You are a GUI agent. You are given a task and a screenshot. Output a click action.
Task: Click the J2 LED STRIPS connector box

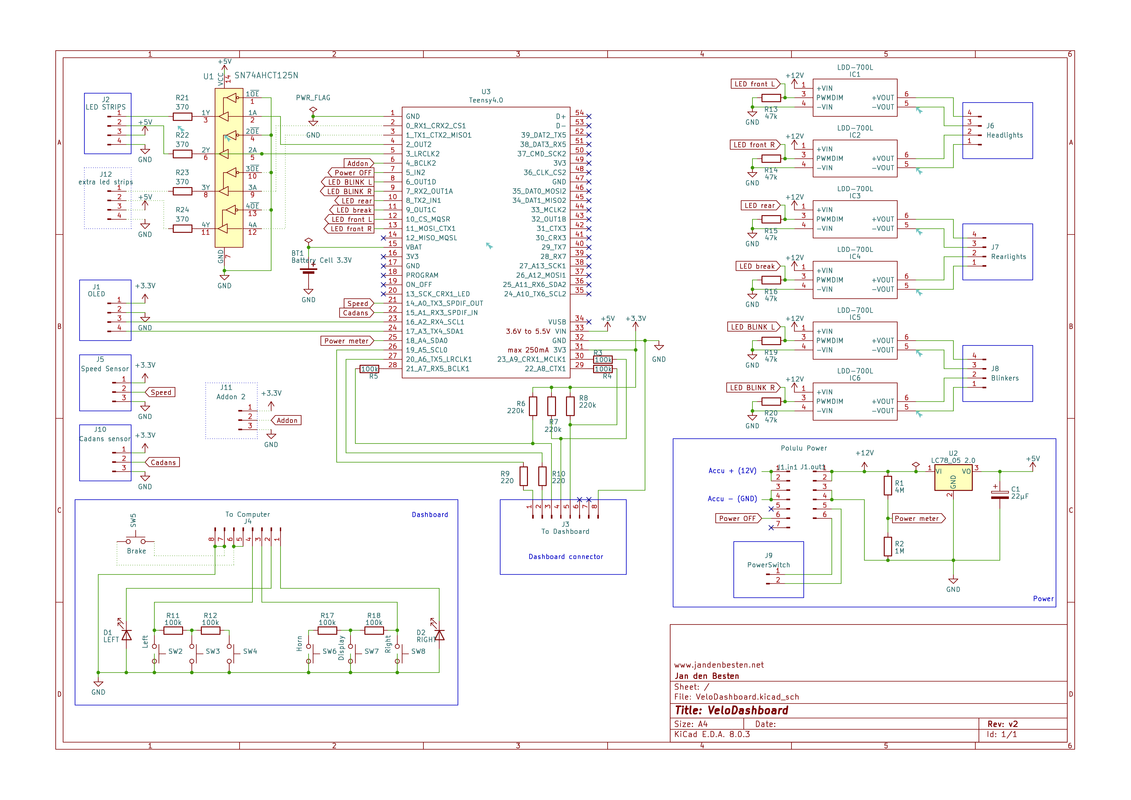108,123
